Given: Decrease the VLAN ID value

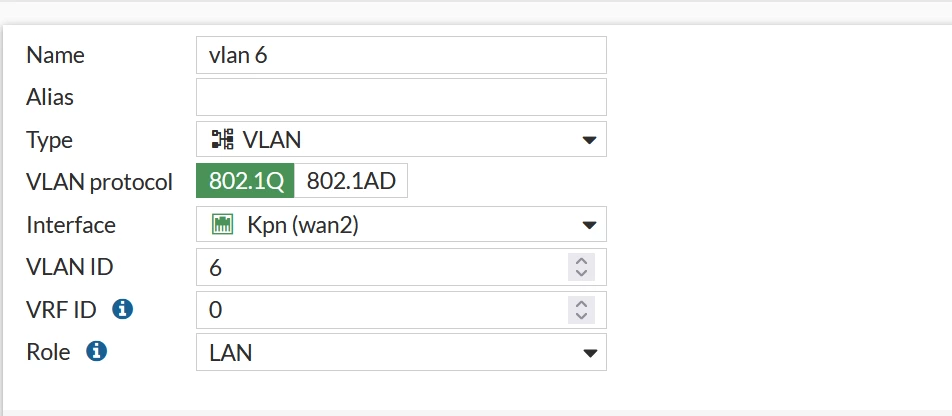Looking at the screenshot, I should (582, 273).
